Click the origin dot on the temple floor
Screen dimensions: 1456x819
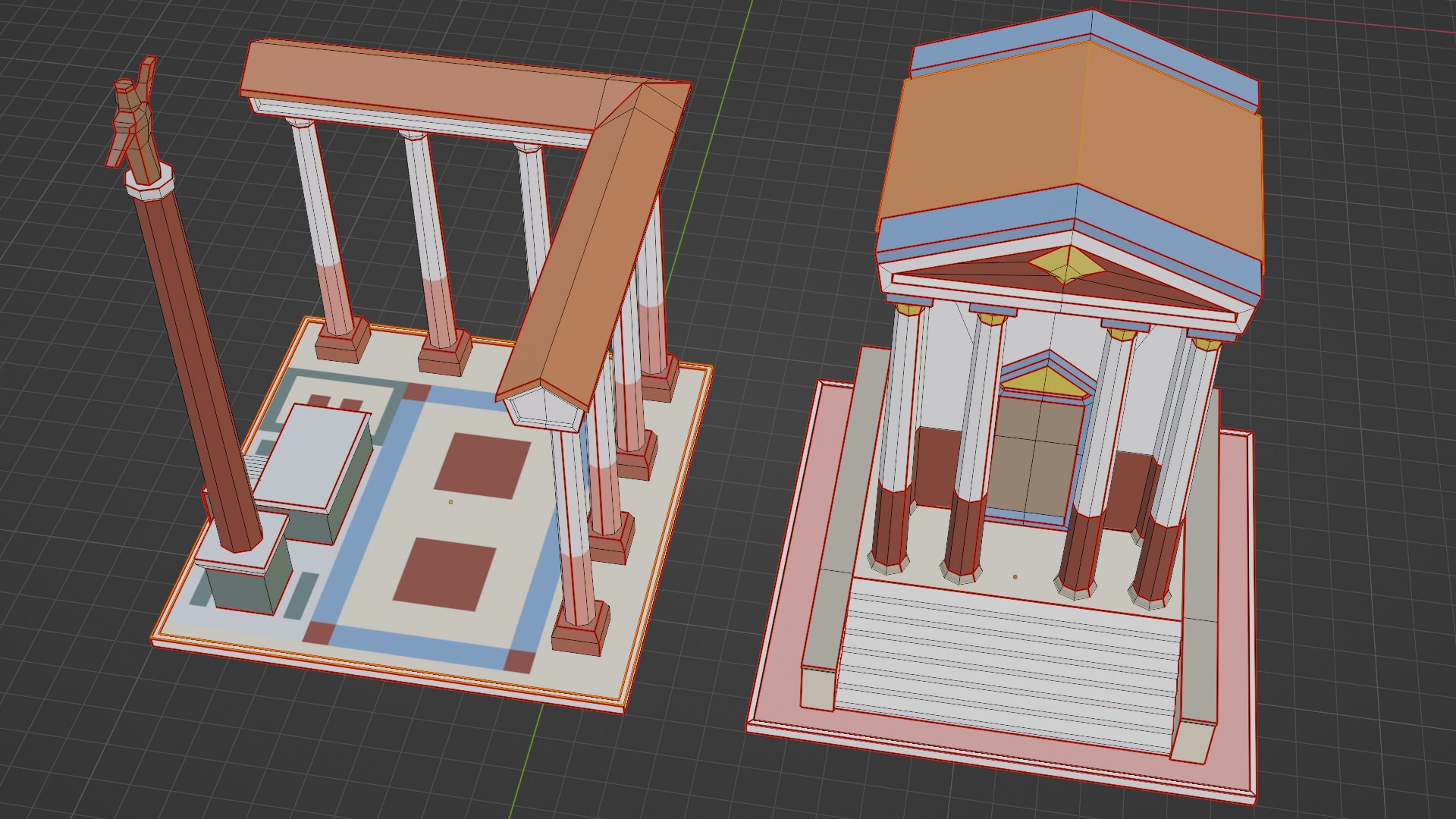1015,577
